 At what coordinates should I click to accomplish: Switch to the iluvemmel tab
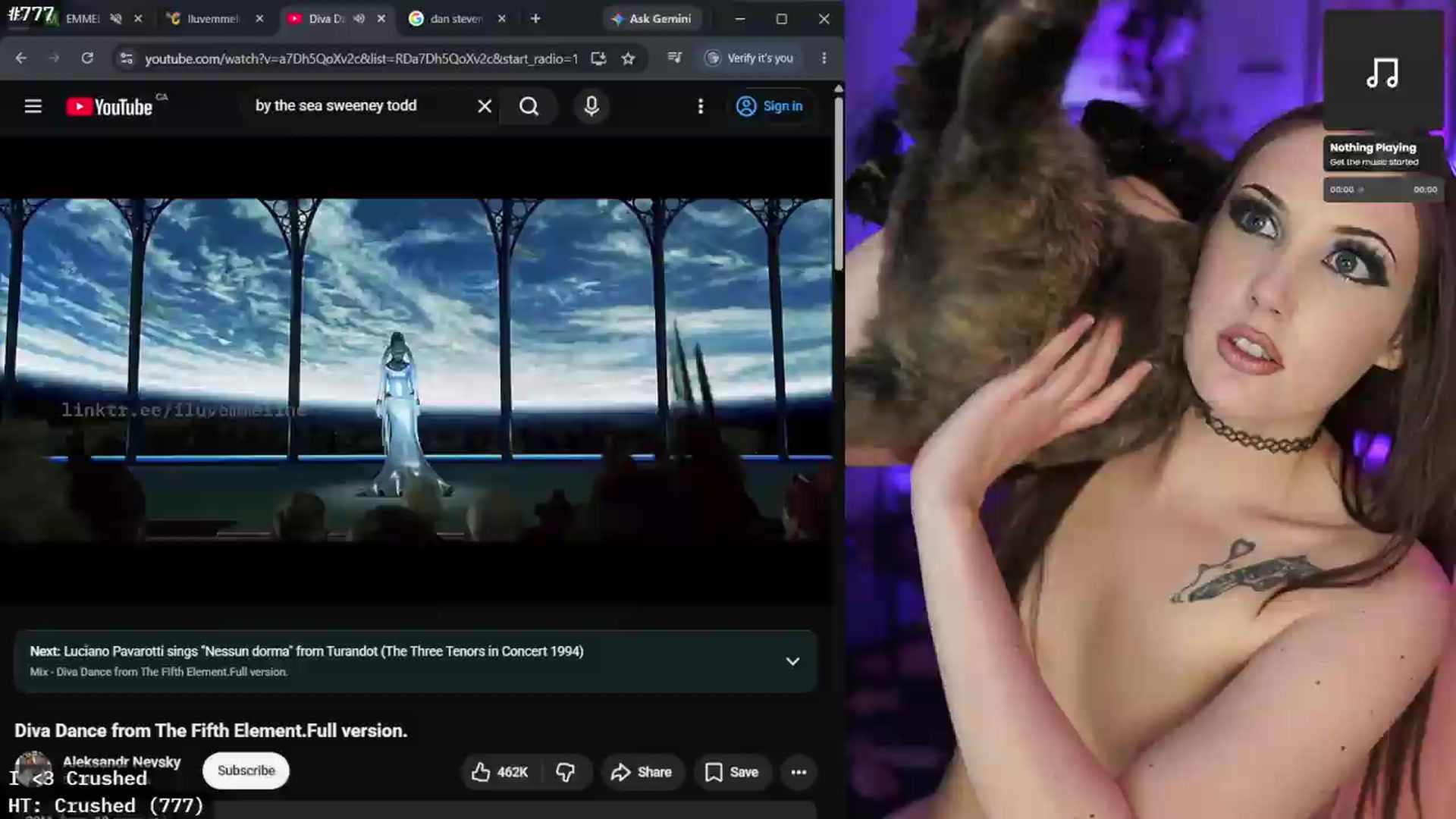212,19
